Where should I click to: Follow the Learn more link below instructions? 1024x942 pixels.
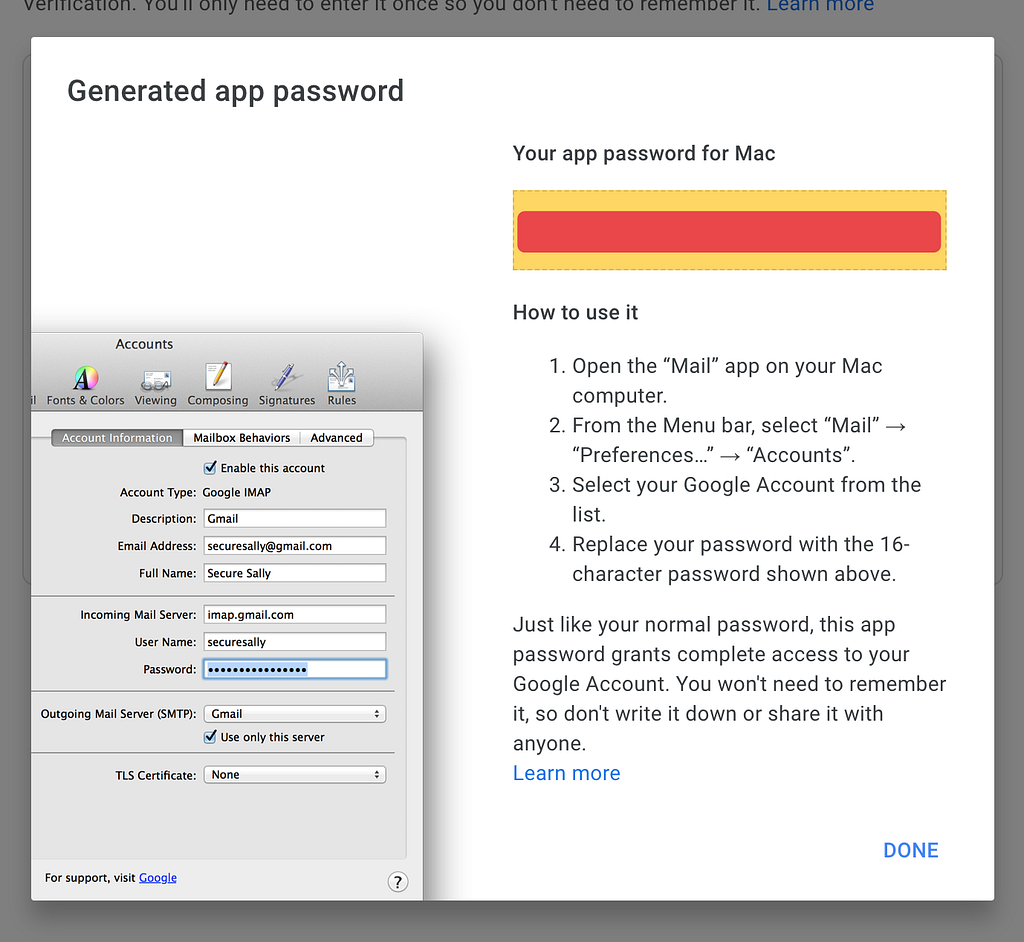566,773
